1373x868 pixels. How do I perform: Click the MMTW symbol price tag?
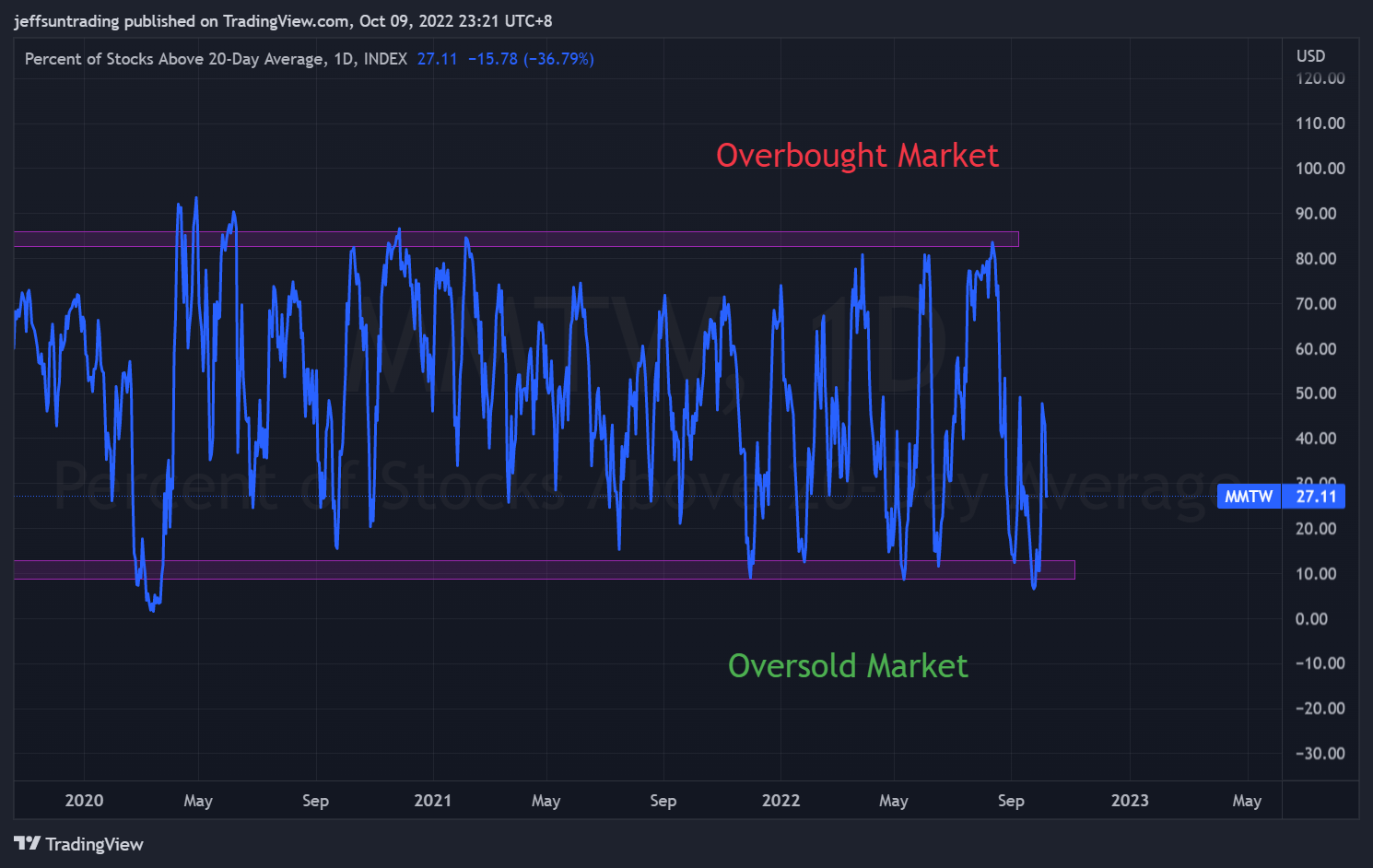[1249, 497]
